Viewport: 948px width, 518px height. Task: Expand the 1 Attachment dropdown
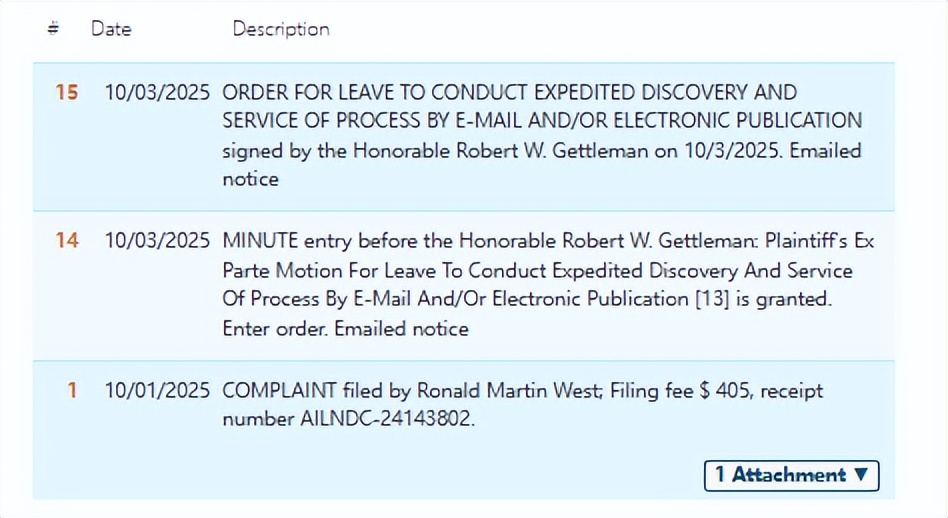point(791,475)
